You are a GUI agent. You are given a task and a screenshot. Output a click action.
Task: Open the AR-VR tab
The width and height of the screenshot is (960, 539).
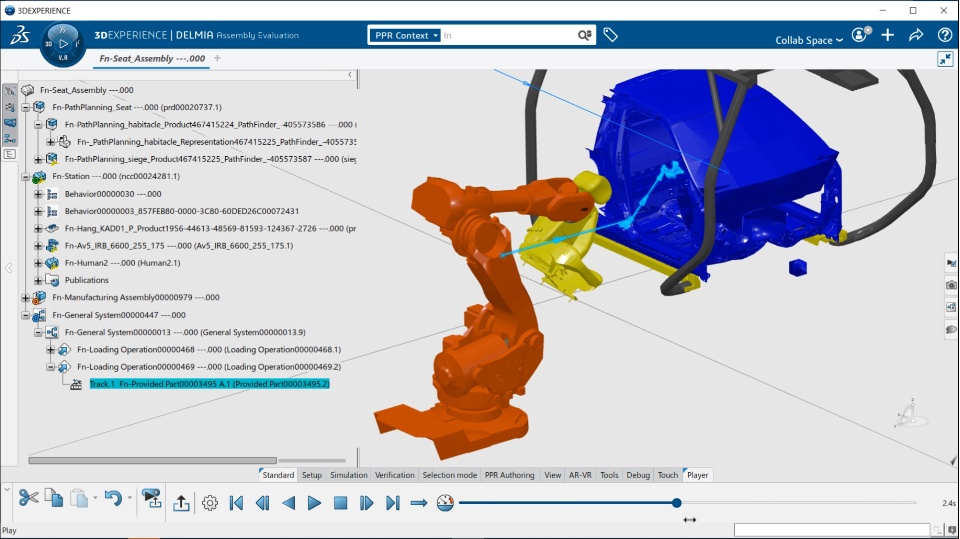(x=580, y=475)
